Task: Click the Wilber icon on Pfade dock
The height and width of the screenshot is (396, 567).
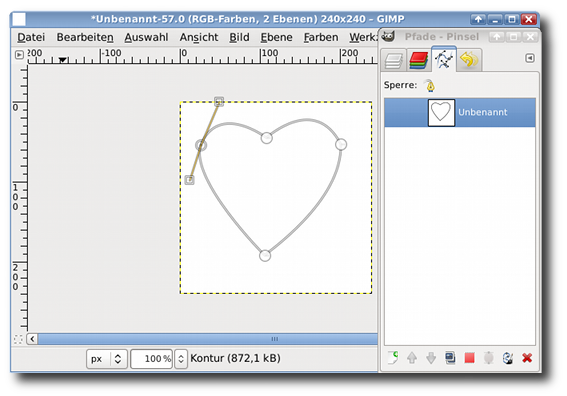Action: pos(388,36)
